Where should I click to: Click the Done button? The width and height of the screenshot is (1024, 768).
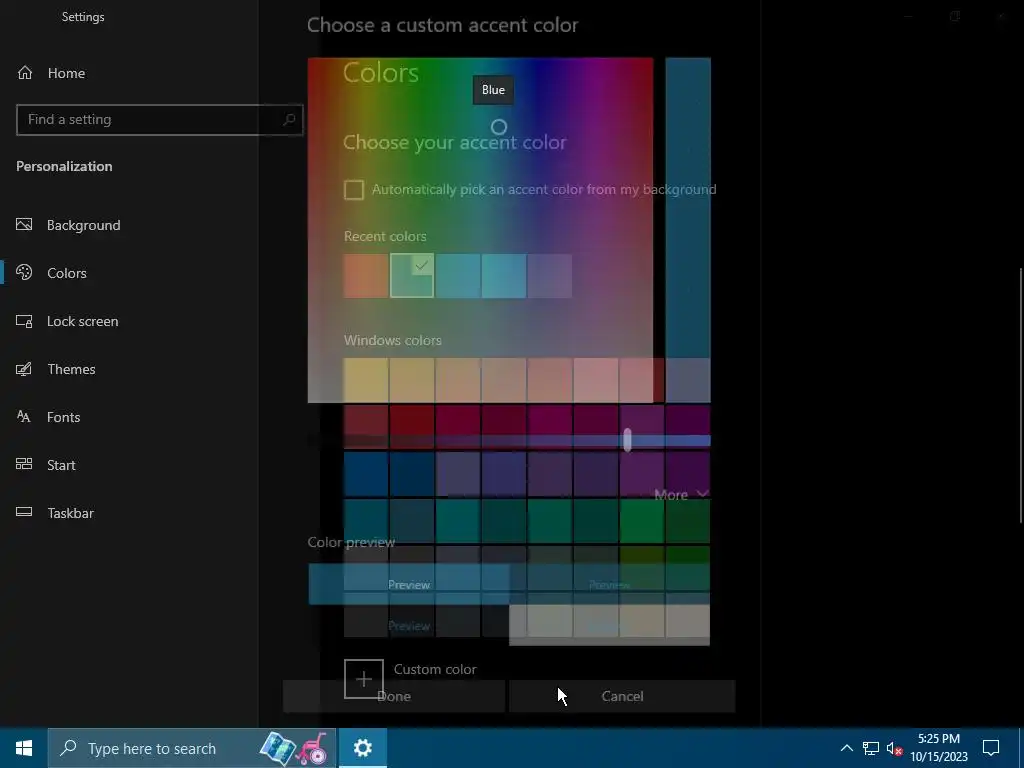coord(394,696)
